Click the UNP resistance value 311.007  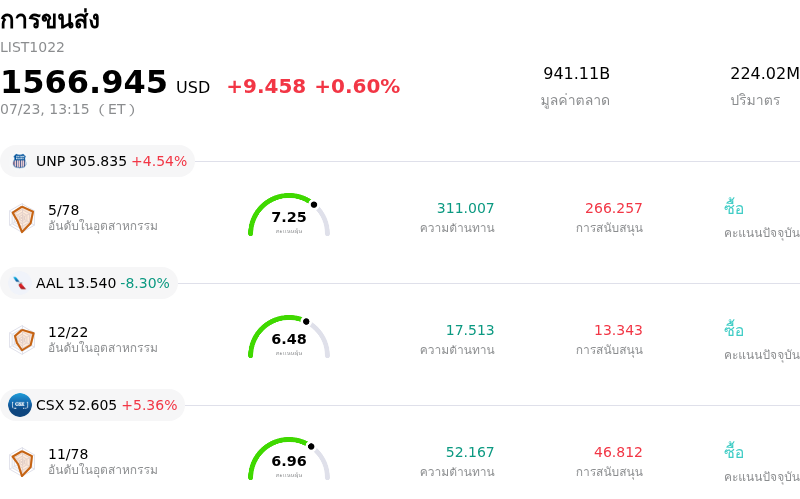pyautogui.click(x=465, y=208)
